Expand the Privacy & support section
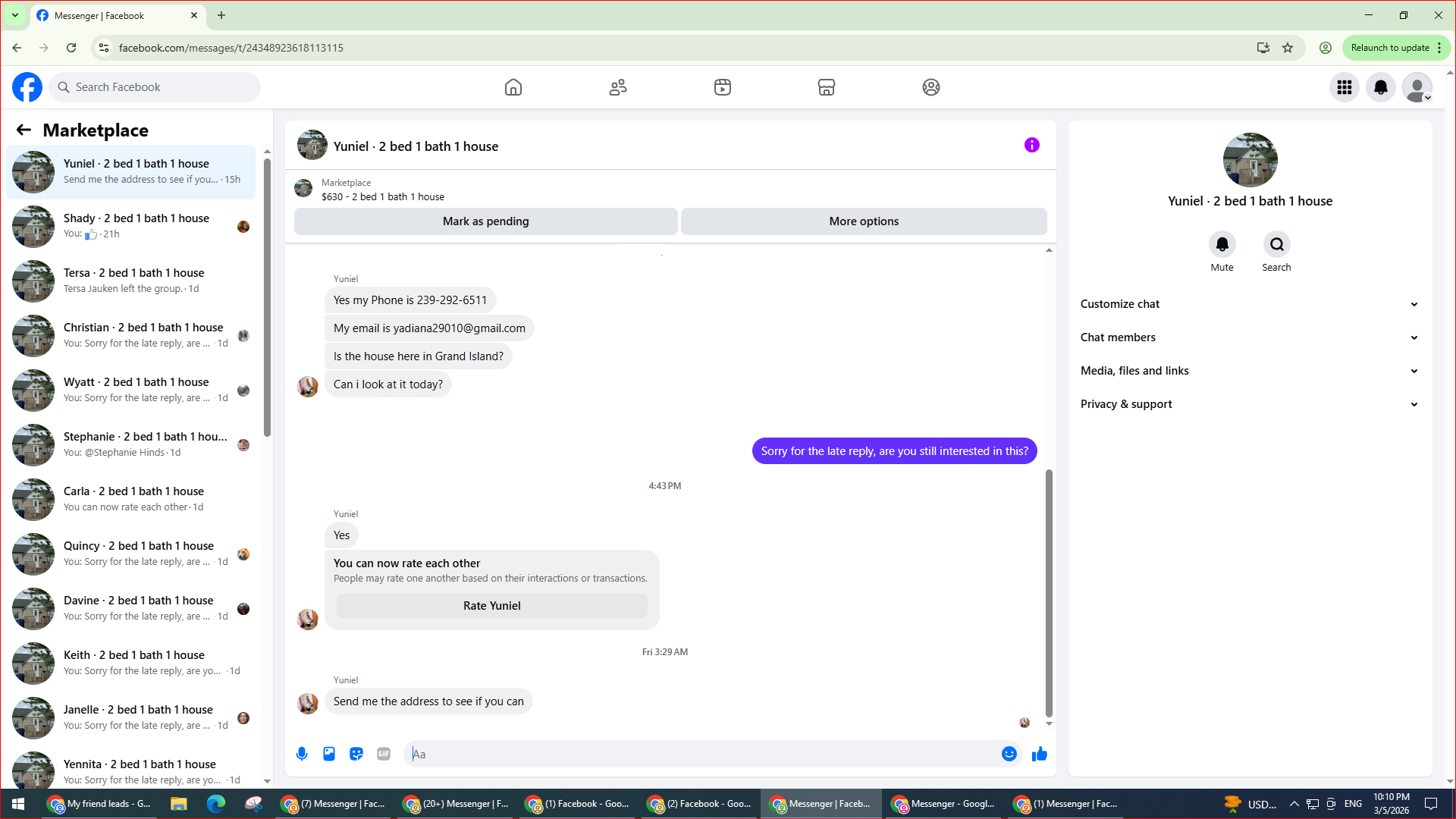1456x819 pixels. tap(1249, 404)
